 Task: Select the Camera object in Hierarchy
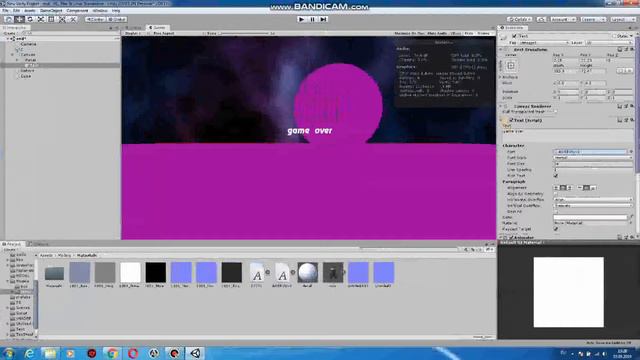coord(29,44)
